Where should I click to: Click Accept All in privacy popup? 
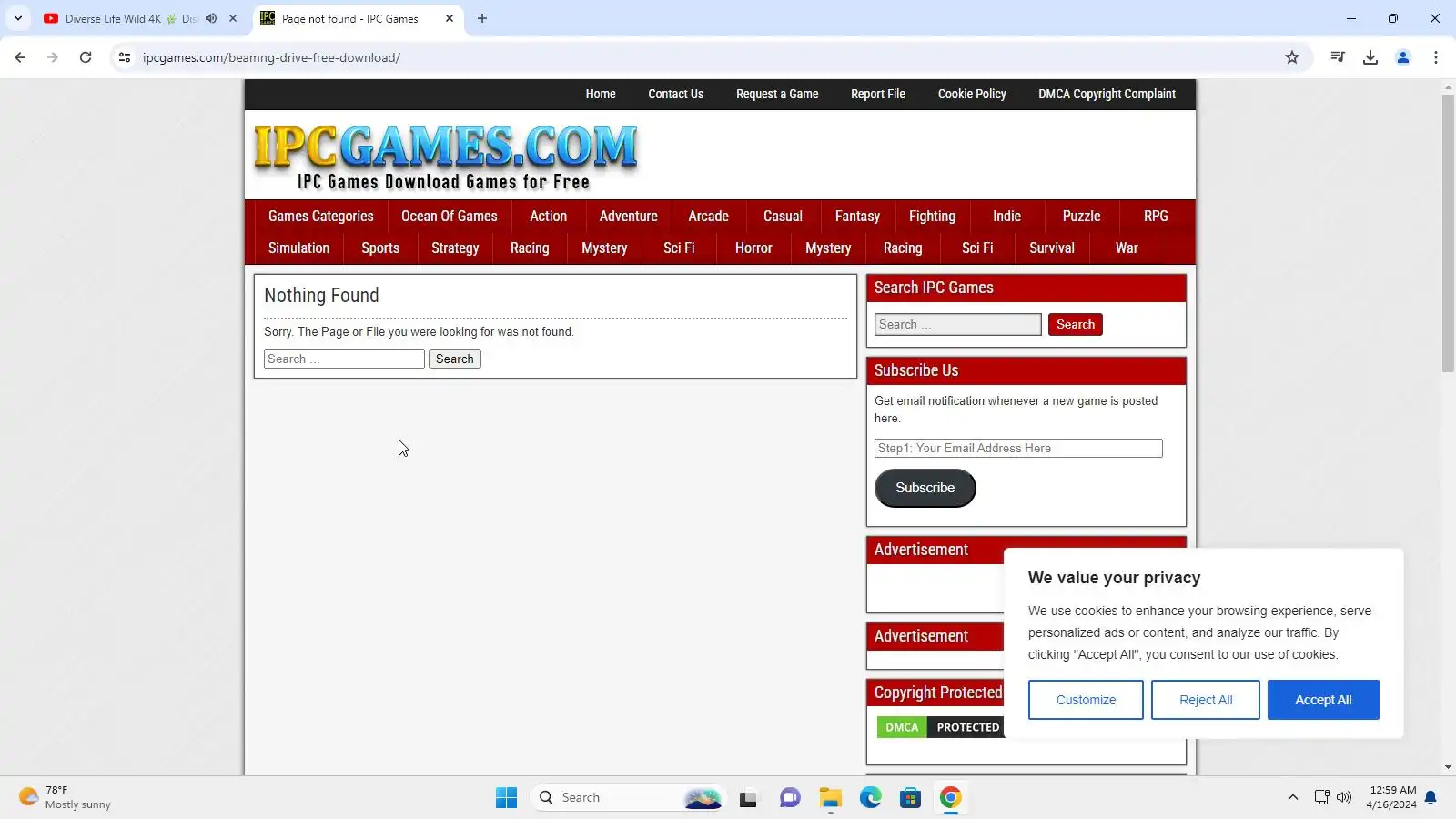1323,700
